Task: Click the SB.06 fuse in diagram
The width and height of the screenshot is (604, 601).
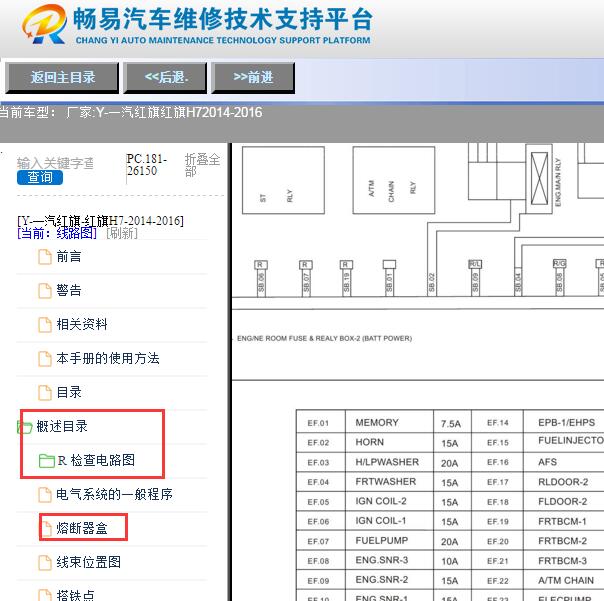Action: 261,279
